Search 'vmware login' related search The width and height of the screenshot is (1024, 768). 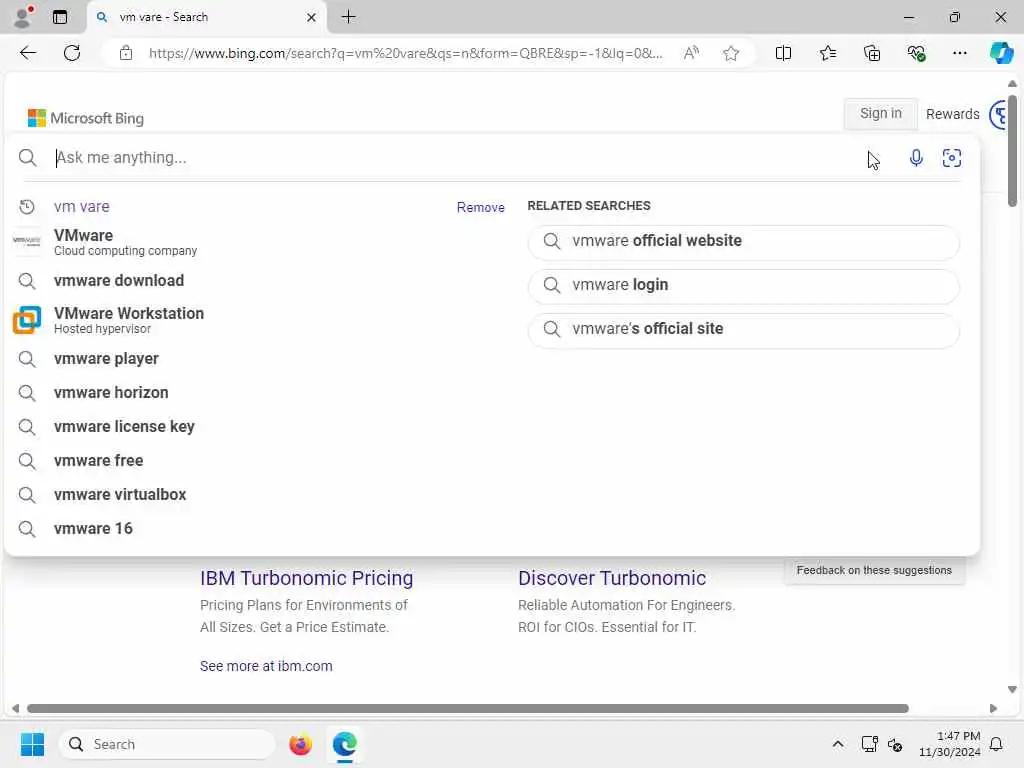[x=743, y=285]
